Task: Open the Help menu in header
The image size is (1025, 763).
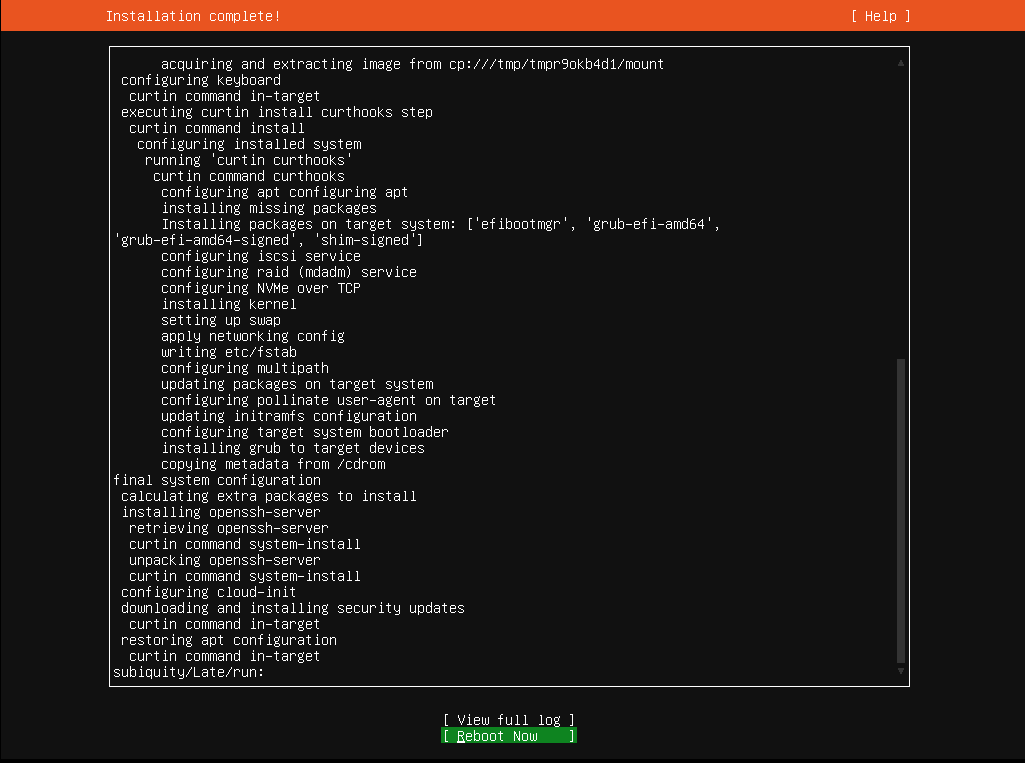Action: pos(881,16)
